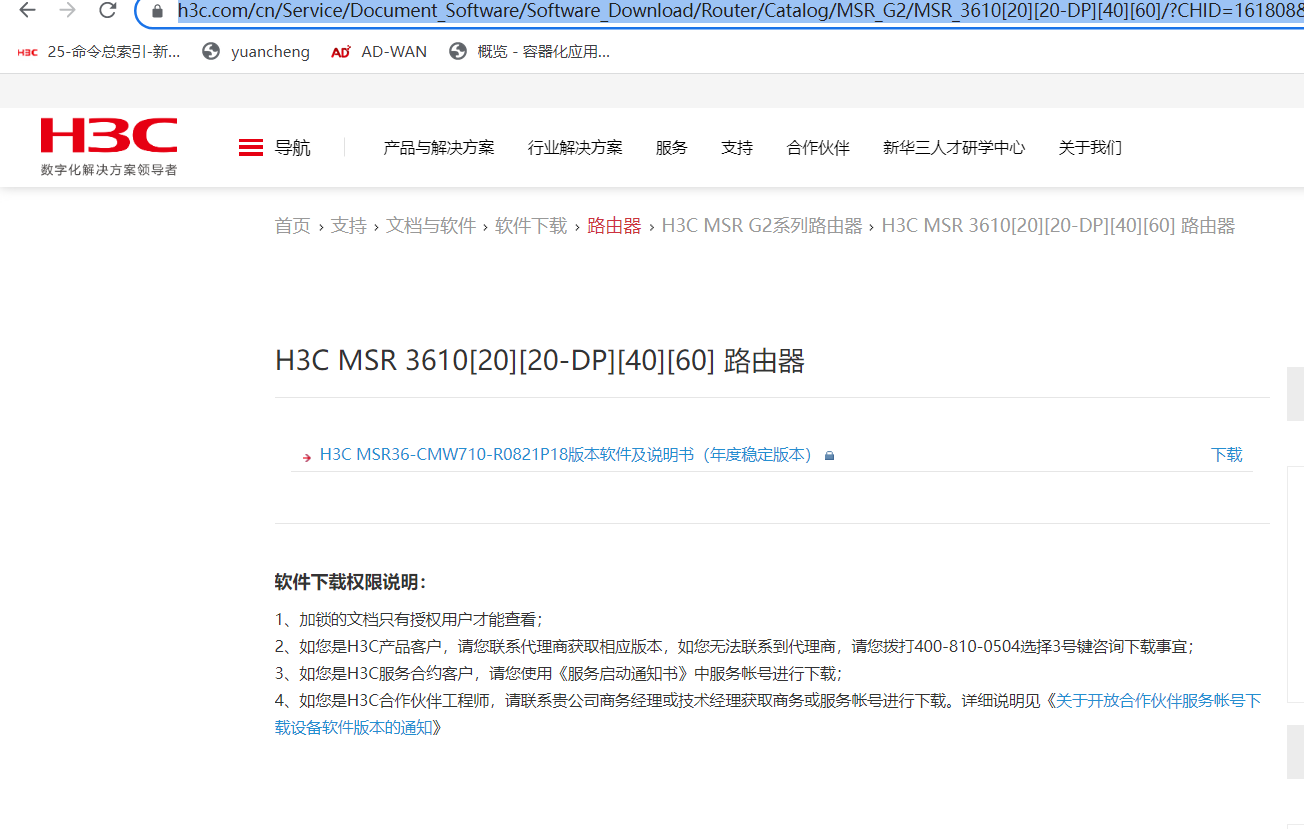
Task: Click the line mentioning 400-810-0504
Action: tap(735, 646)
